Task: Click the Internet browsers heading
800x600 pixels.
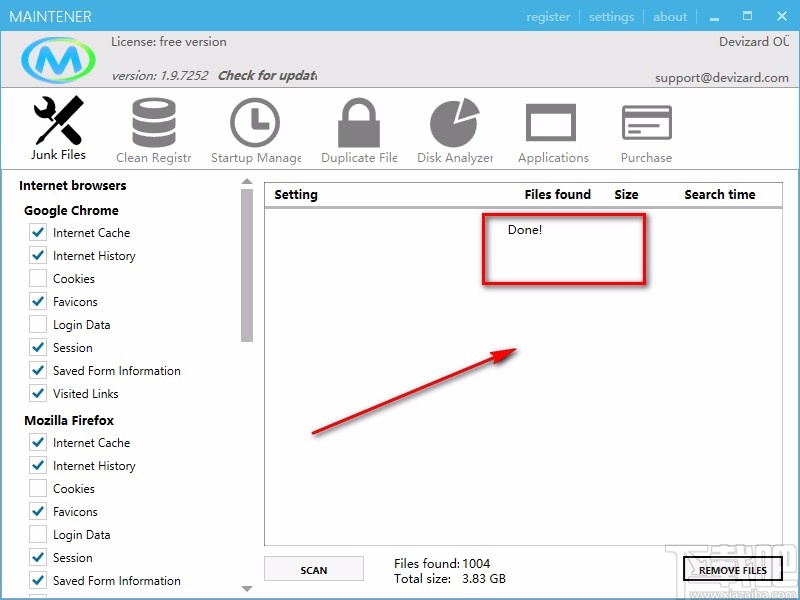Action: click(72, 185)
